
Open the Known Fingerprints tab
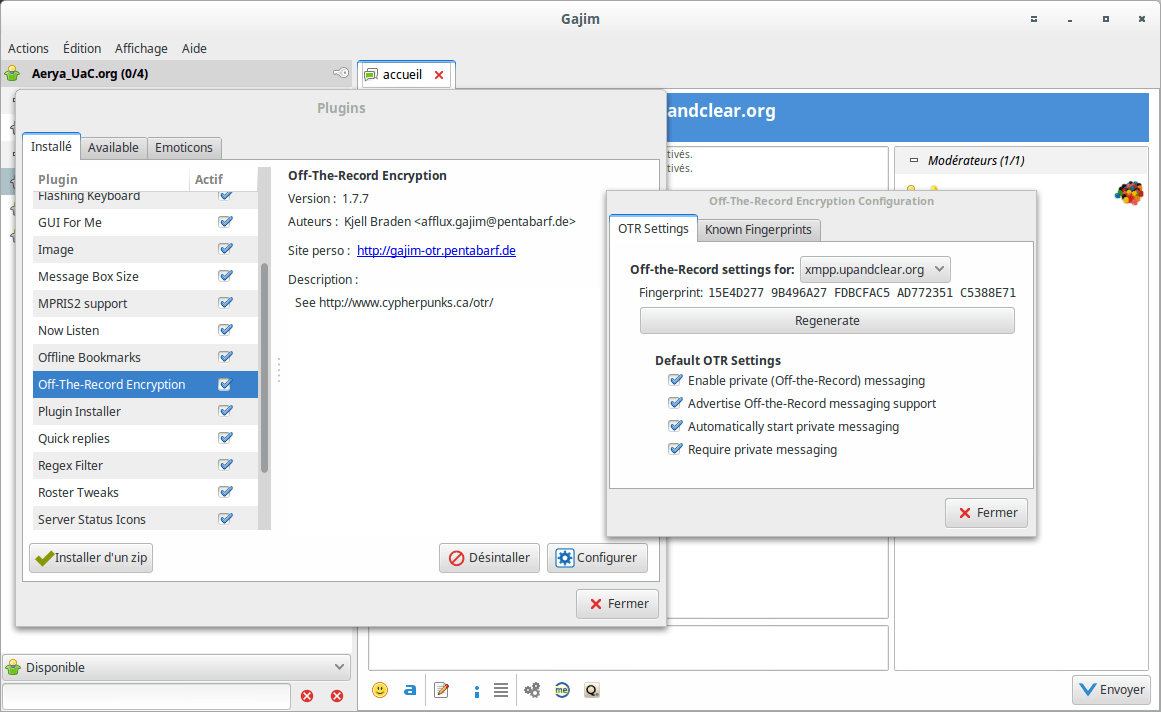point(758,229)
